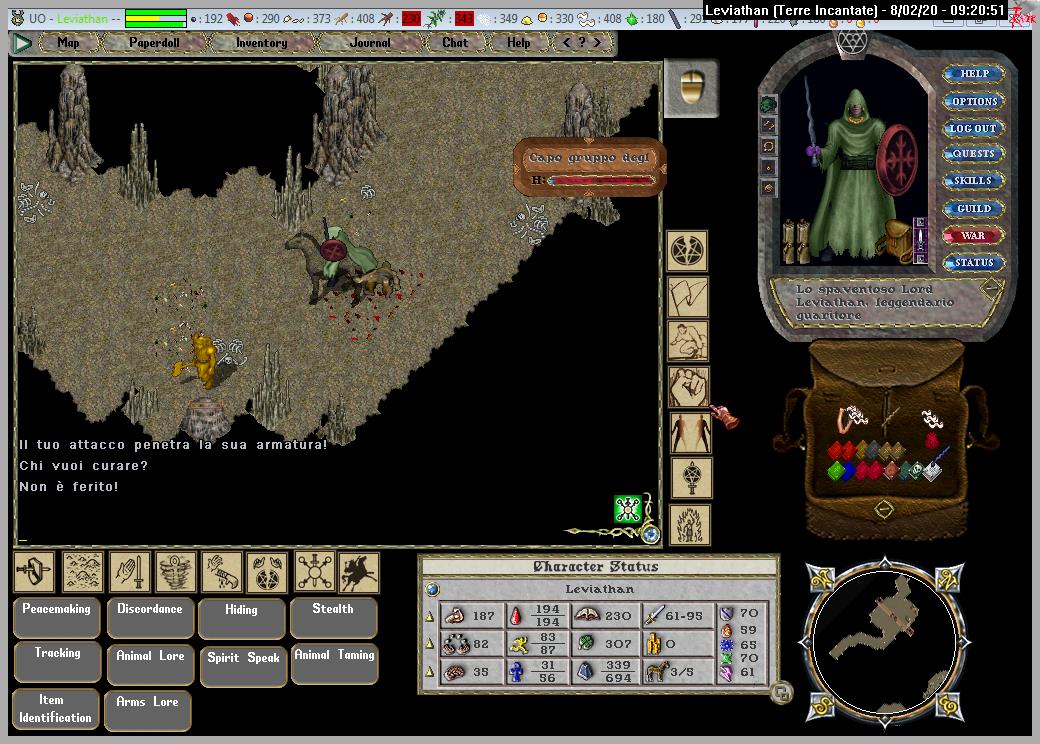Click the right arrow in the menu bar
The width and height of the screenshot is (1040, 744).
(x=597, y=42)
